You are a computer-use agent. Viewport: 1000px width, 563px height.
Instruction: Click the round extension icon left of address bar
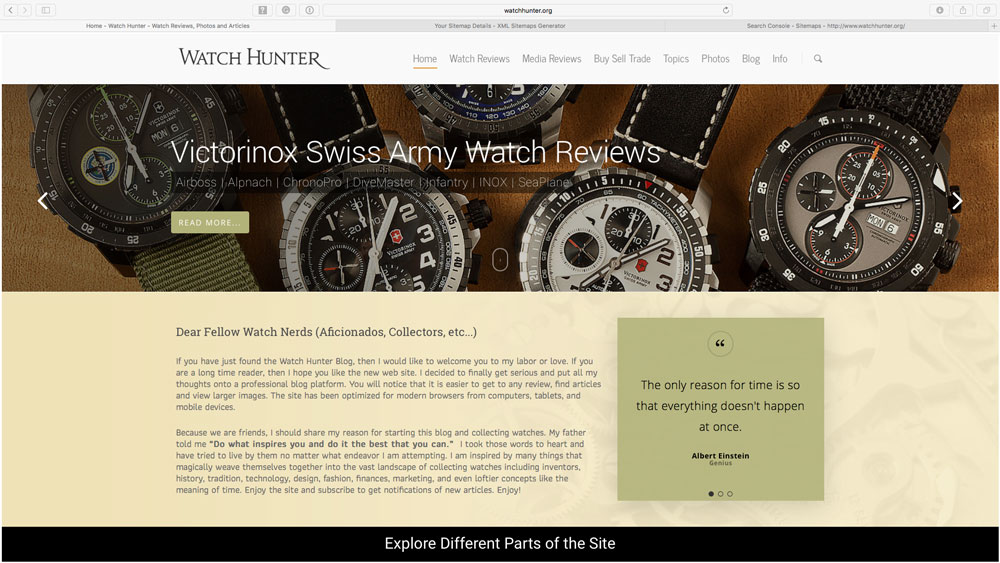pyautogui.click(x=286, y=10)
